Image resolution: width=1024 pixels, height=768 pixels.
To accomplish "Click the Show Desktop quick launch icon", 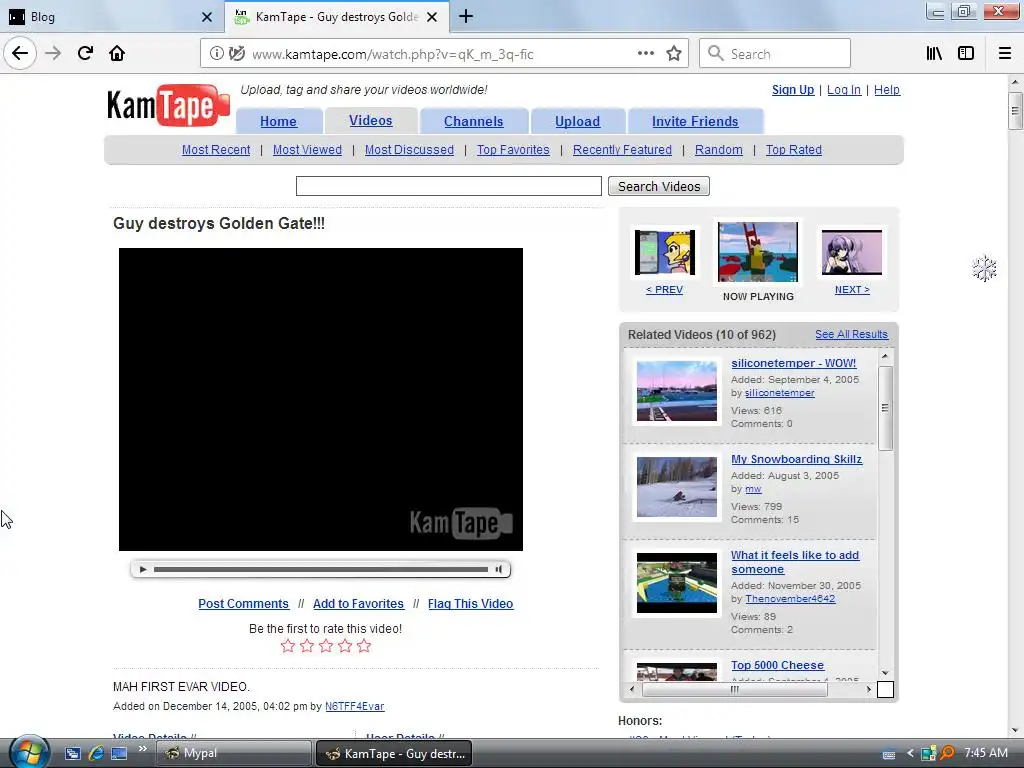I will tap(119, 753).
